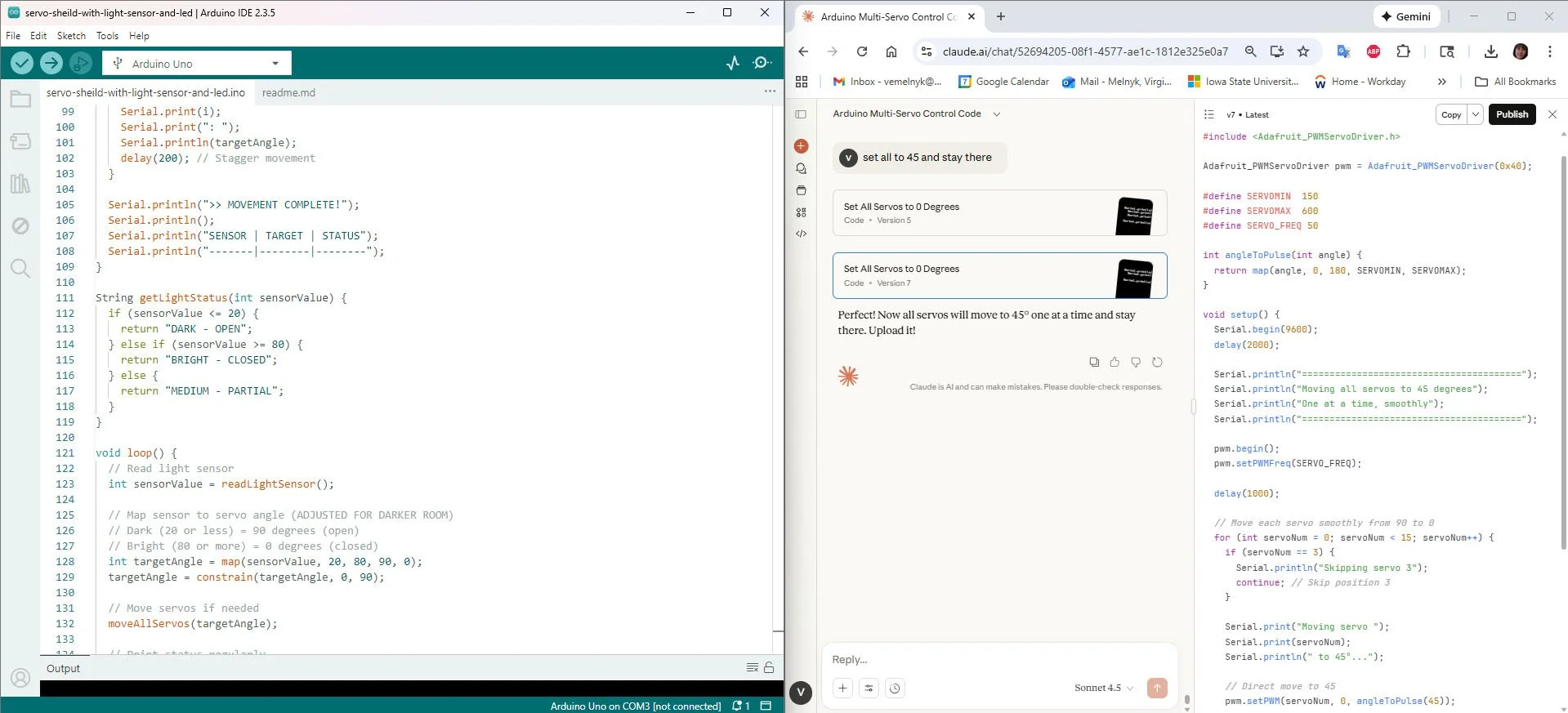Expand the chat title options chevron

tap(997, 114)
